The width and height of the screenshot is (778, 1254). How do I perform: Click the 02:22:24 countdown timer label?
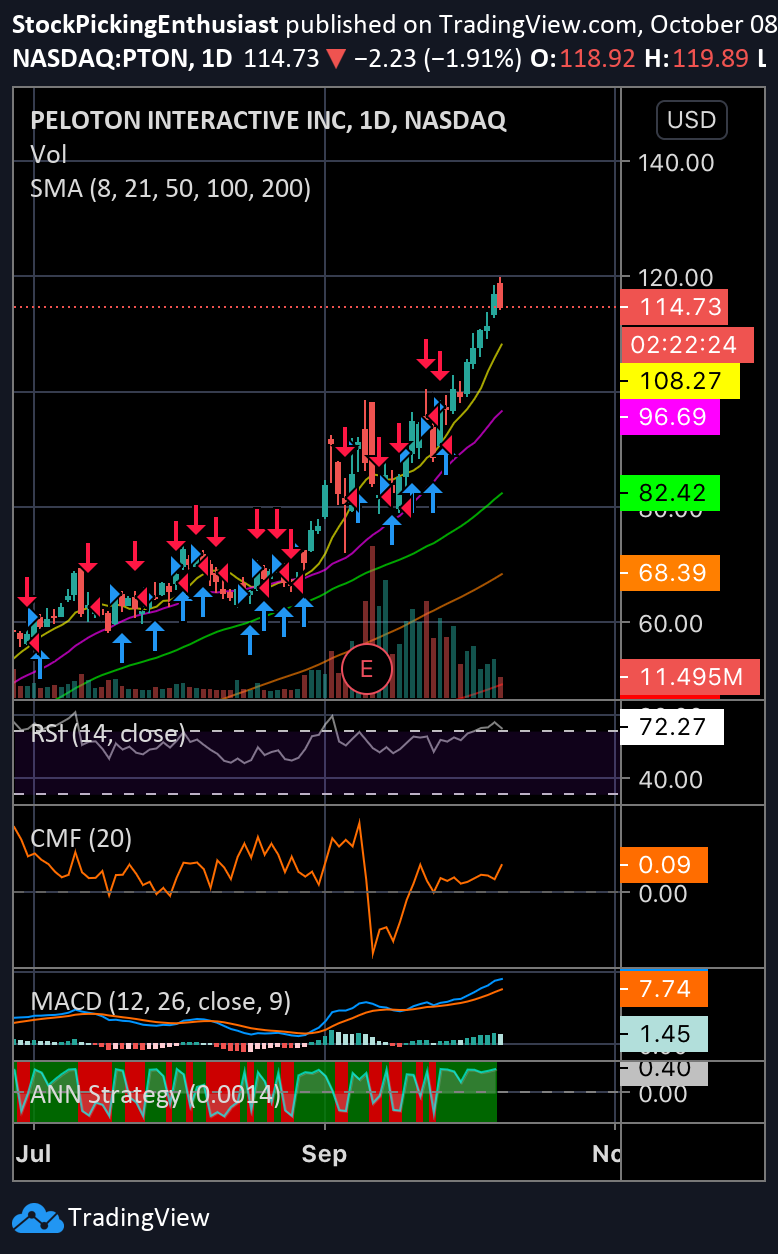click(687, 345)
